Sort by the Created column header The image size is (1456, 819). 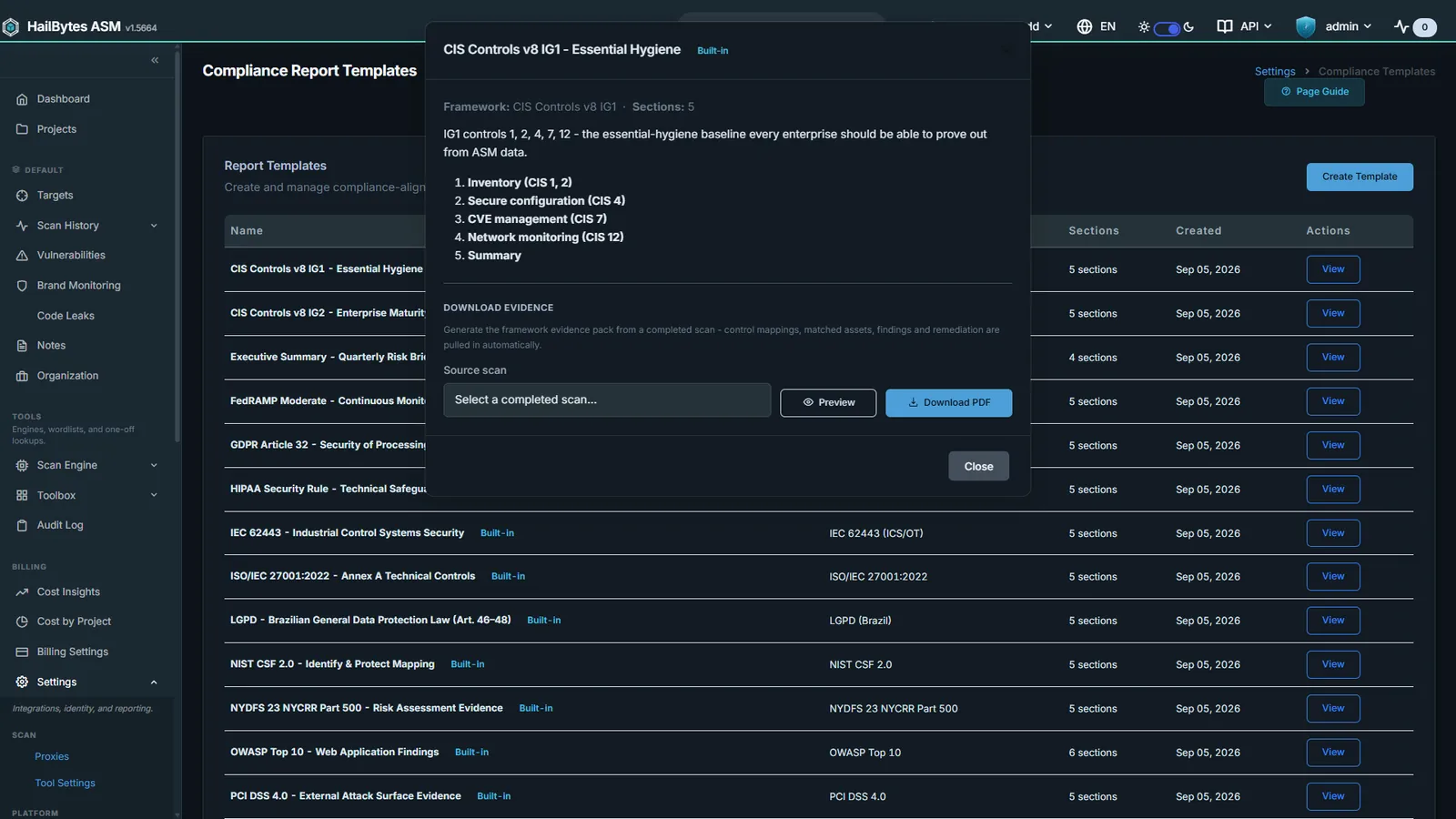click(x=1198, y=231)
